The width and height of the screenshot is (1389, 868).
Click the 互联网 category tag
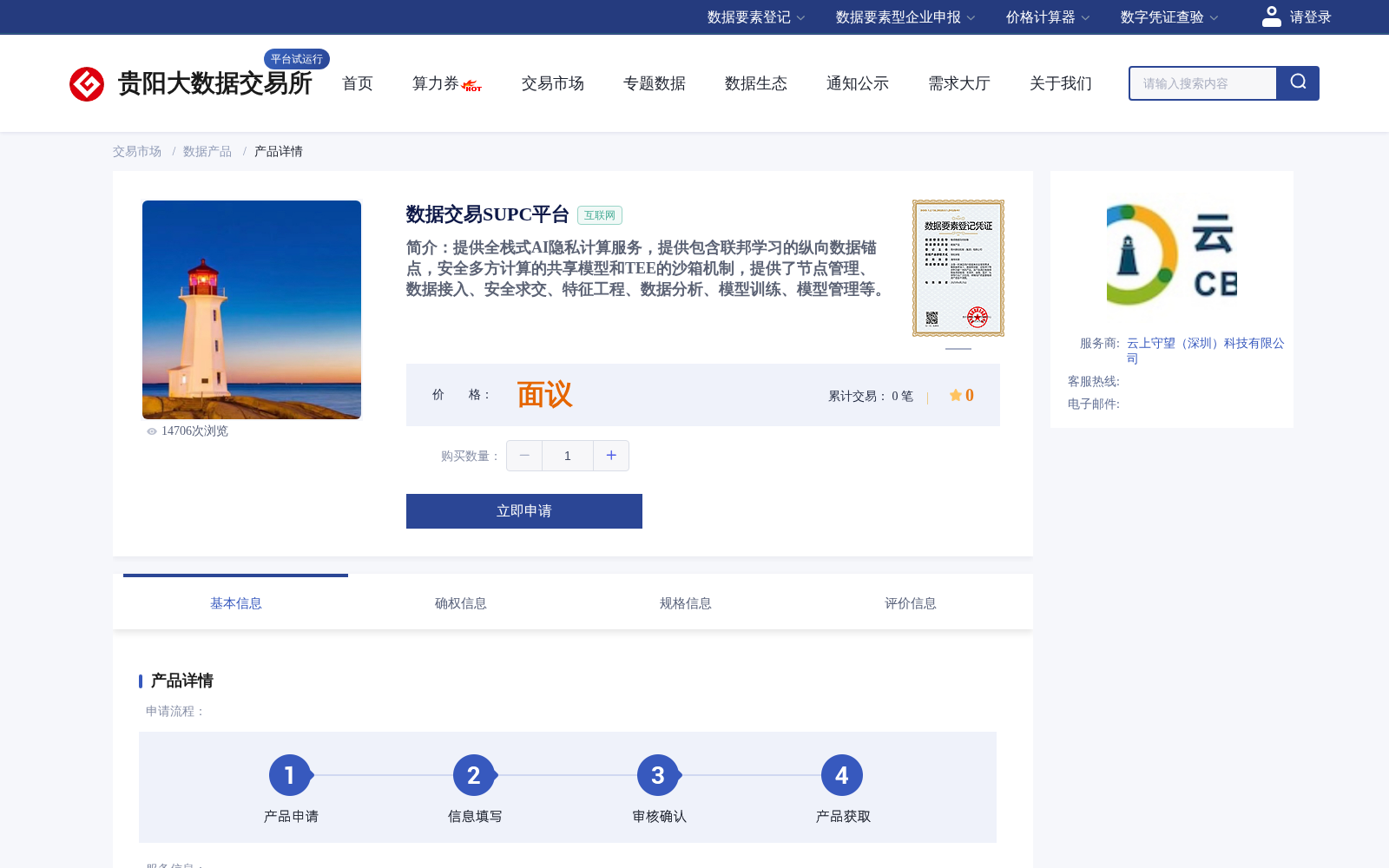point(600,215)
